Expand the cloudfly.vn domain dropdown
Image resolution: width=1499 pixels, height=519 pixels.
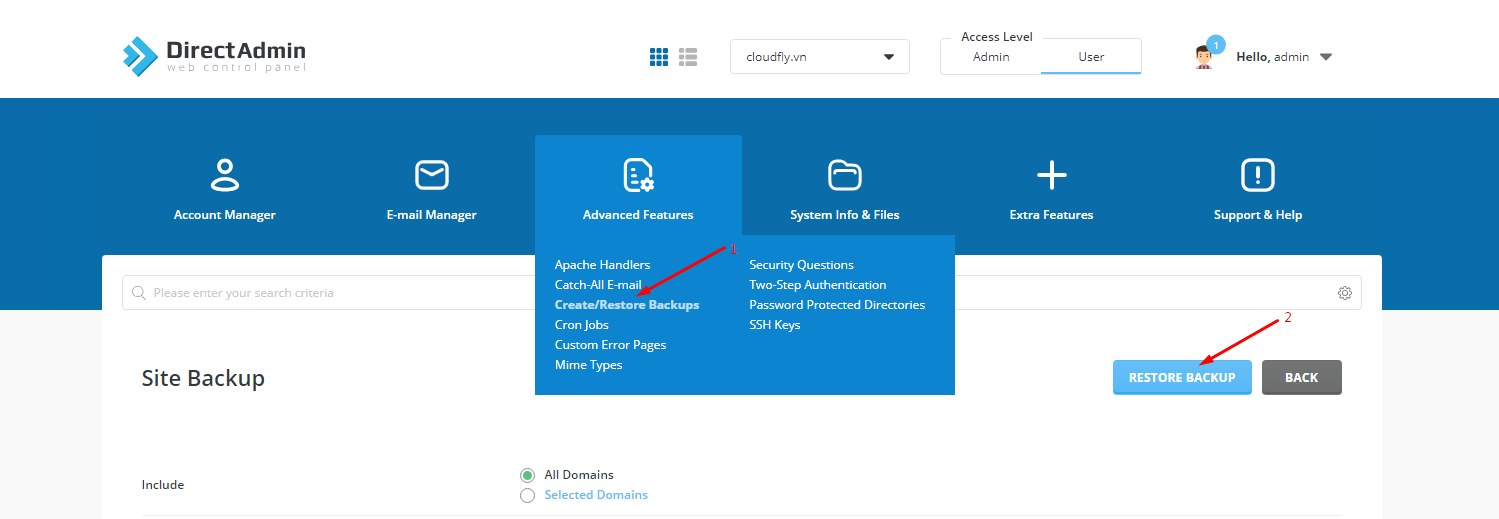pos(820,57)
